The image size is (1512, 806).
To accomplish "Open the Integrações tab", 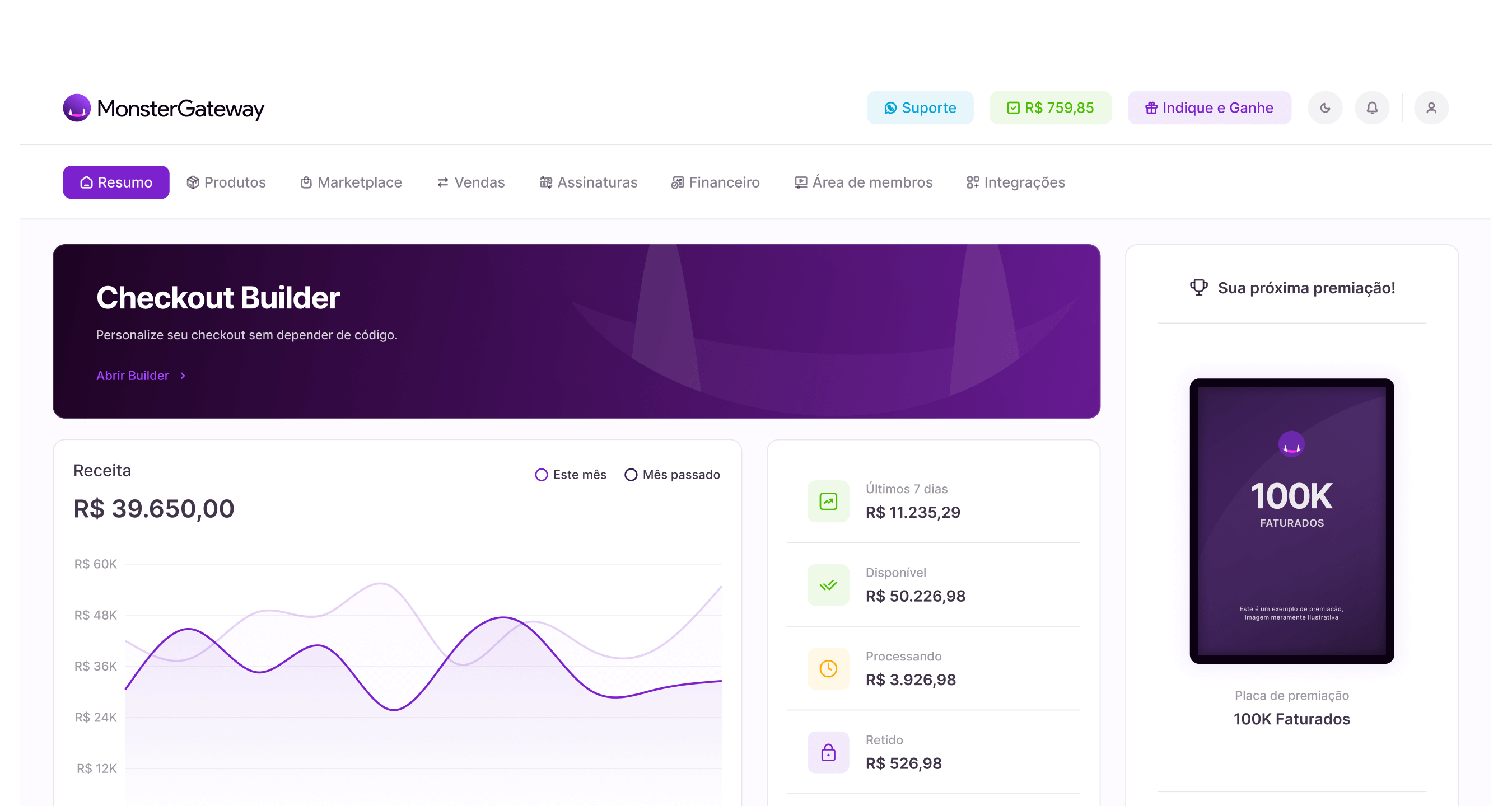I will (x=1015, y=182).
